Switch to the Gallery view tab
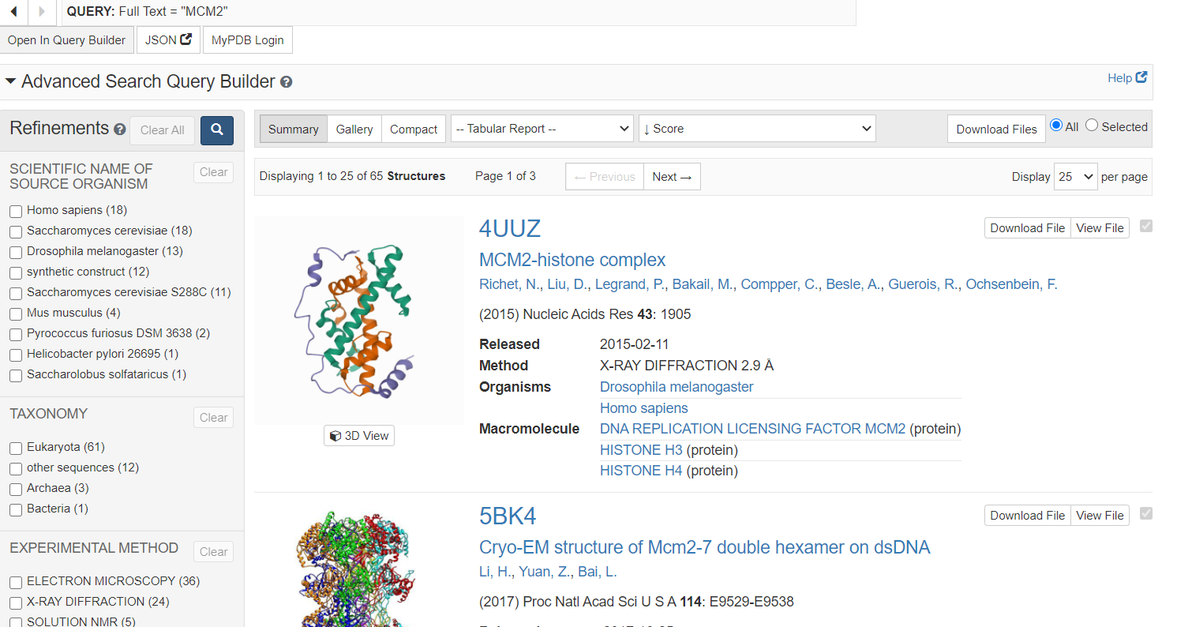 (354, 129)
